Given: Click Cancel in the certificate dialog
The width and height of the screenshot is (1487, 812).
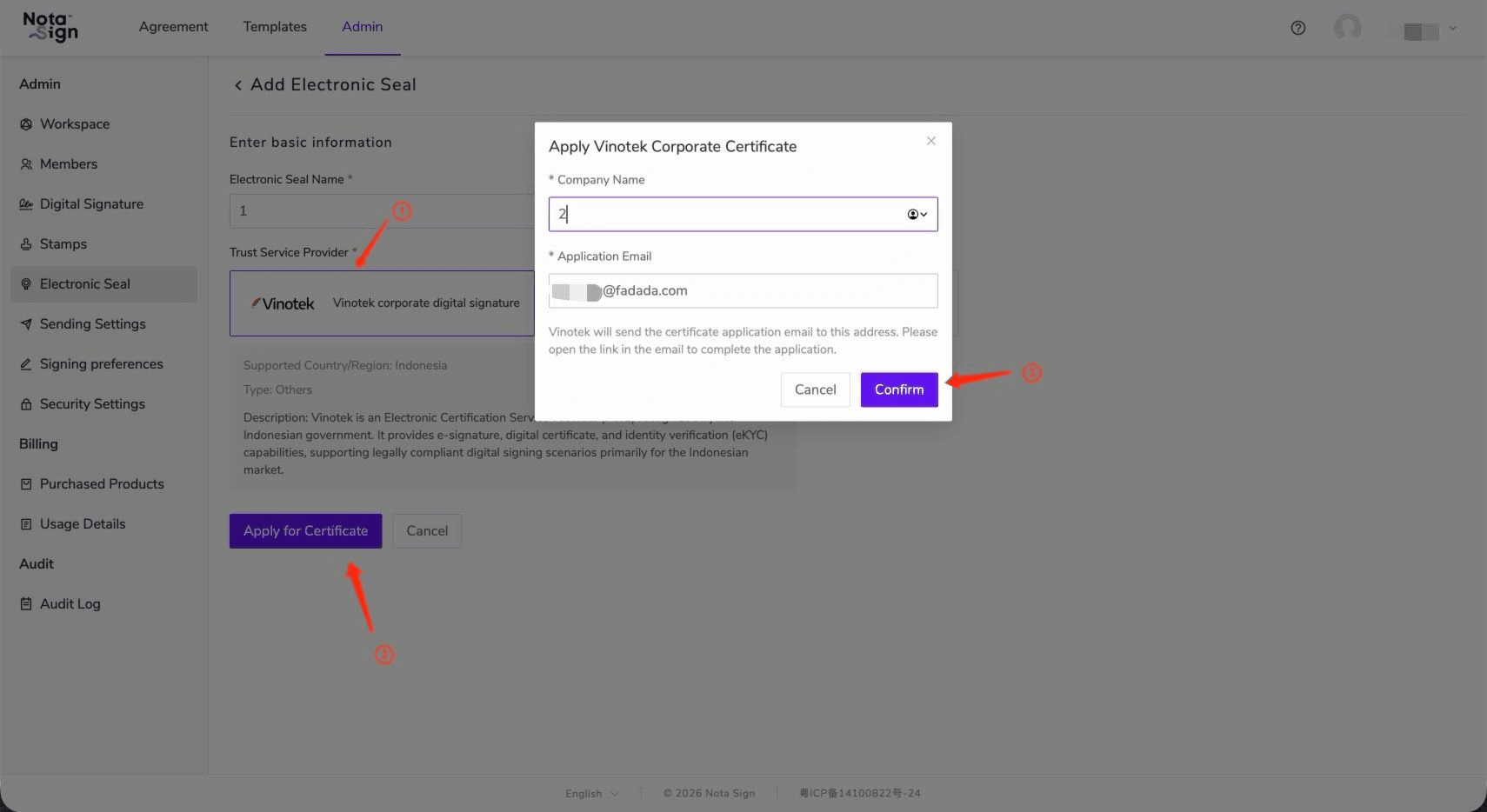Looking at the screenshot, I should [816, 389].
